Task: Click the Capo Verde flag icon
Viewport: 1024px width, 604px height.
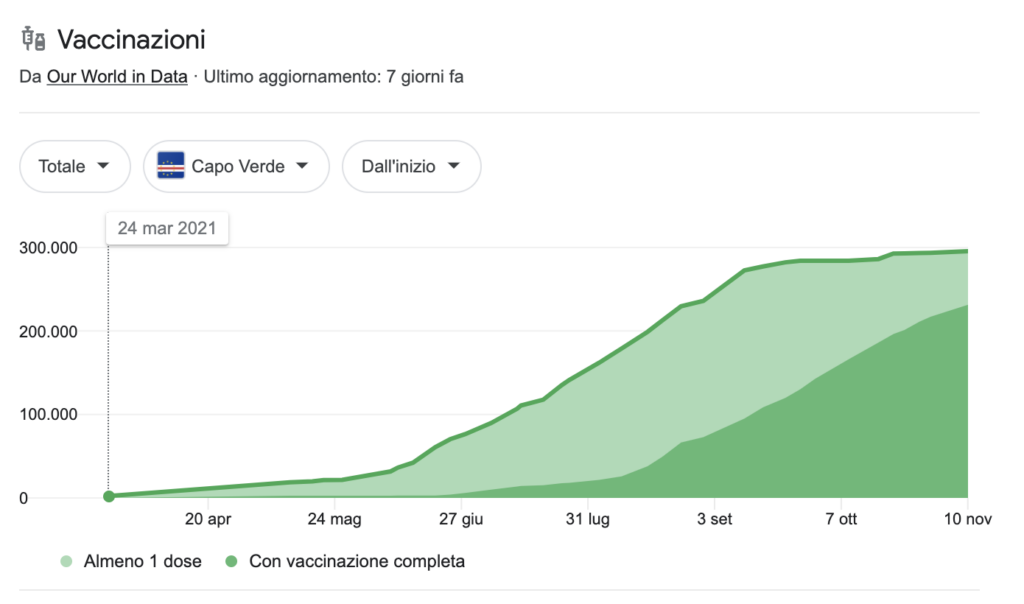Action: coord(171,167)
